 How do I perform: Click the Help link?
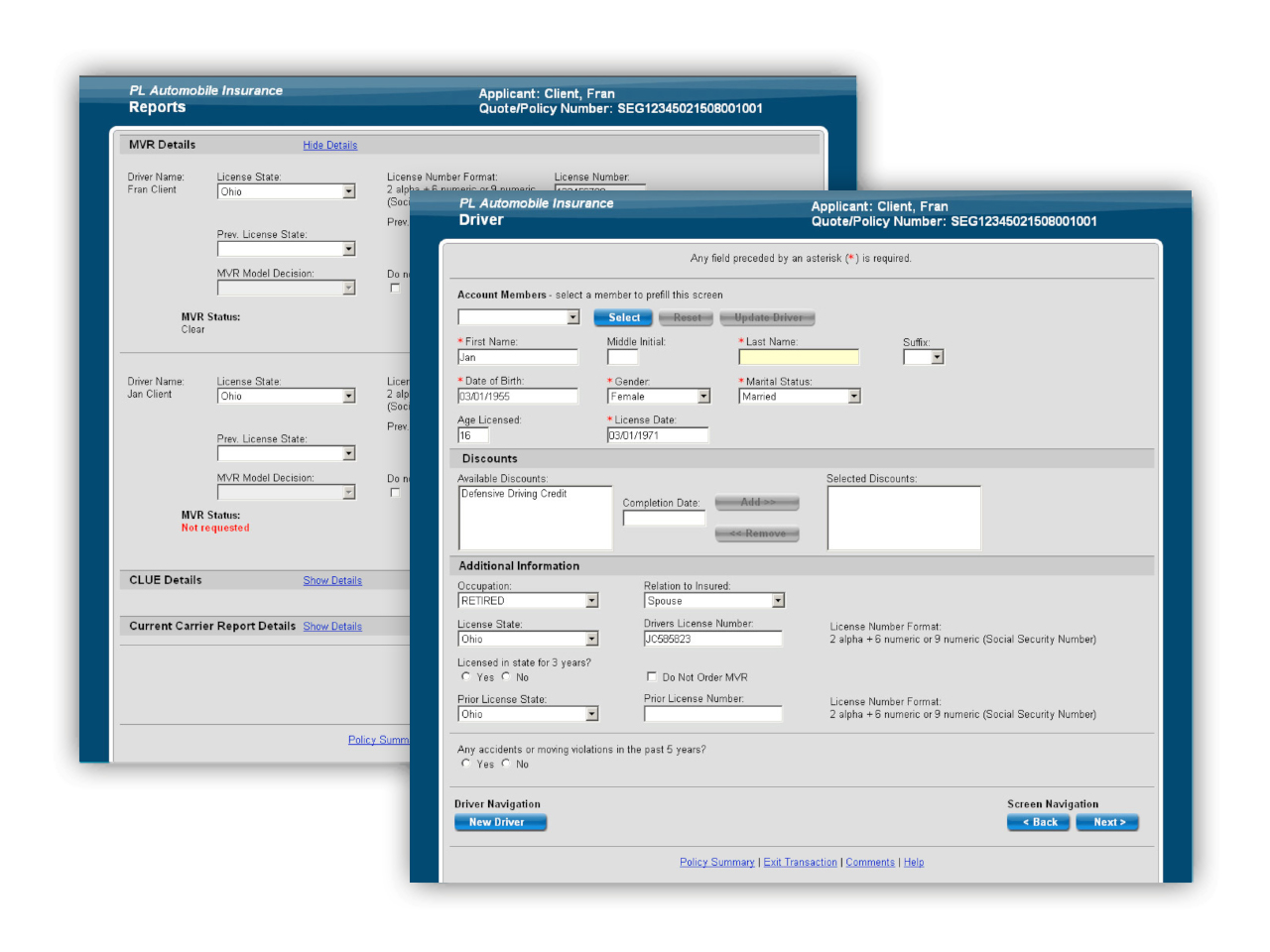(x=914, y=863)
